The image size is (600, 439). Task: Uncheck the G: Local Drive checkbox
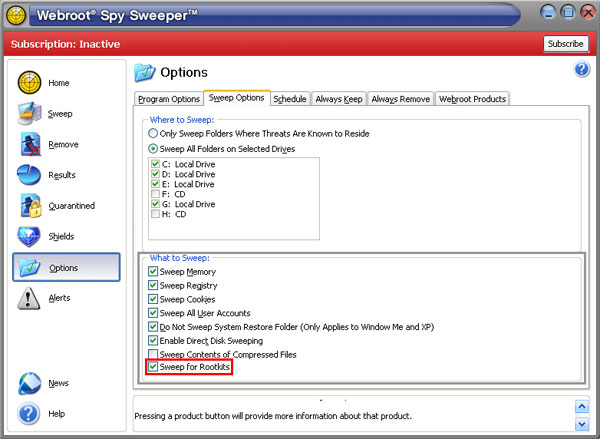coord(155,204)
